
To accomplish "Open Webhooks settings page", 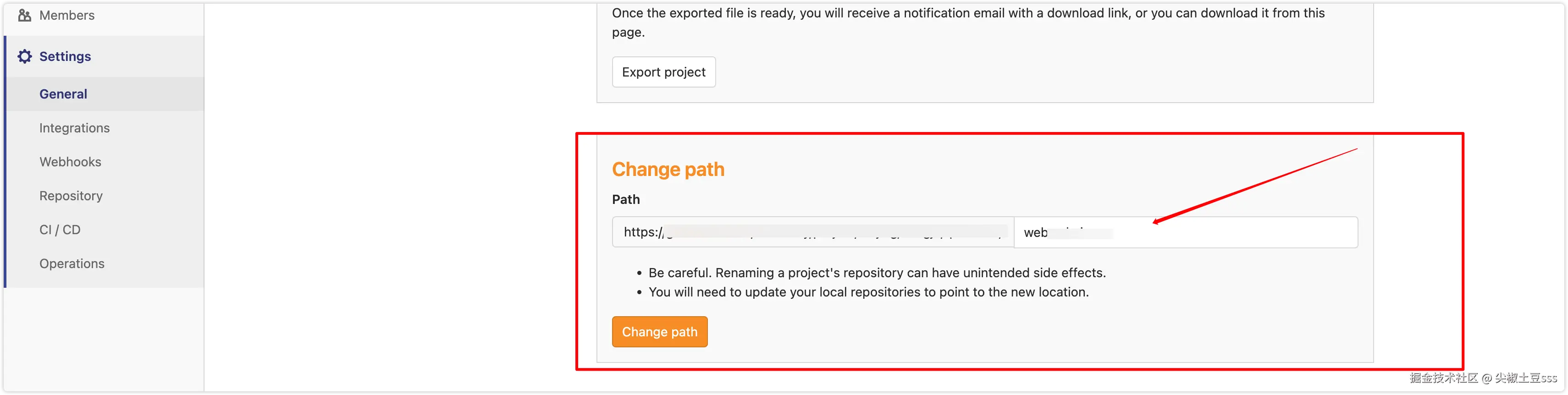I will tap(70, 162).
